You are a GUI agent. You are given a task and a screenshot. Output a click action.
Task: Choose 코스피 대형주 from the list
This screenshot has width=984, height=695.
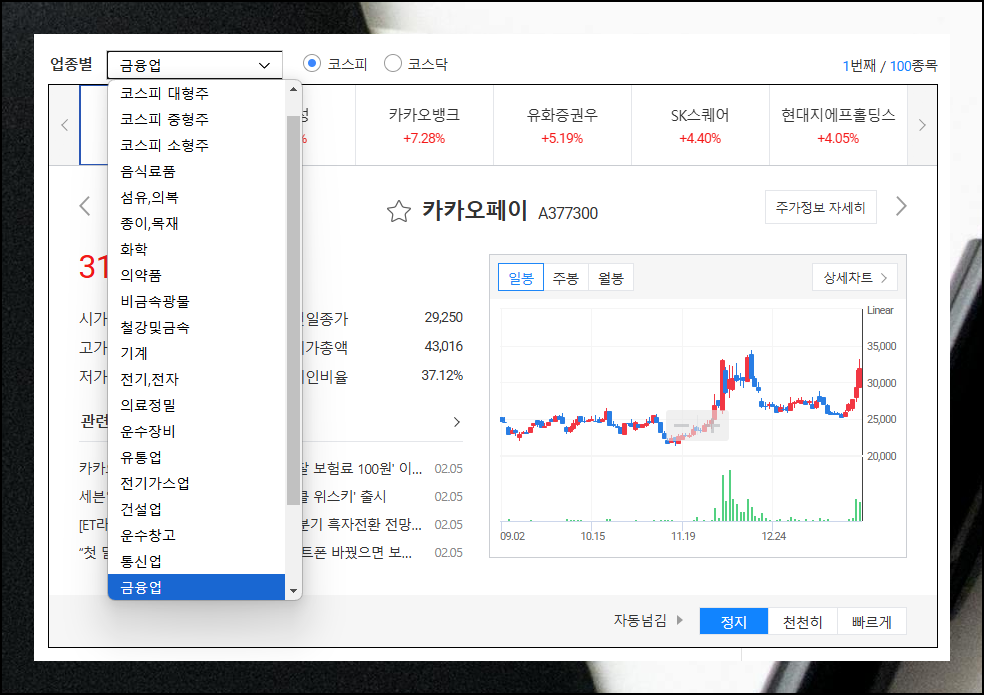(x=196, y=94)
